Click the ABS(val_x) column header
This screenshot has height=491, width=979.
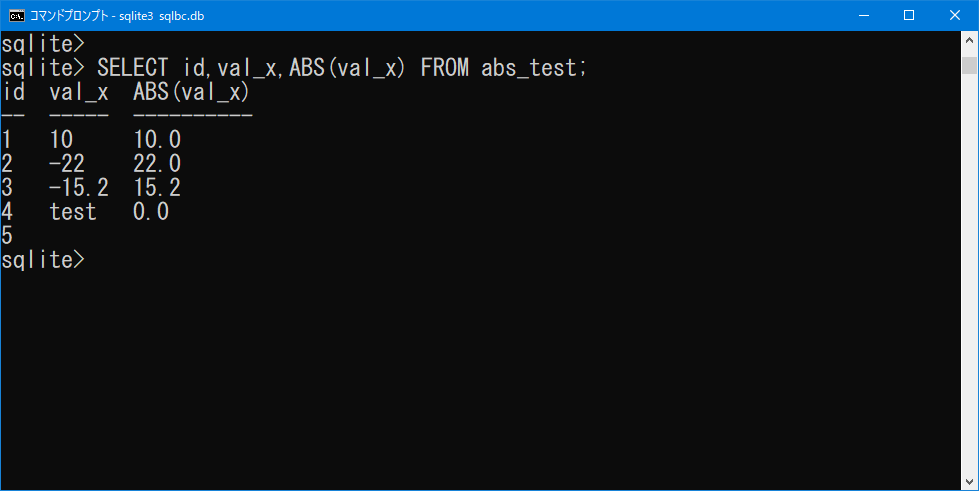coord(192,92)
